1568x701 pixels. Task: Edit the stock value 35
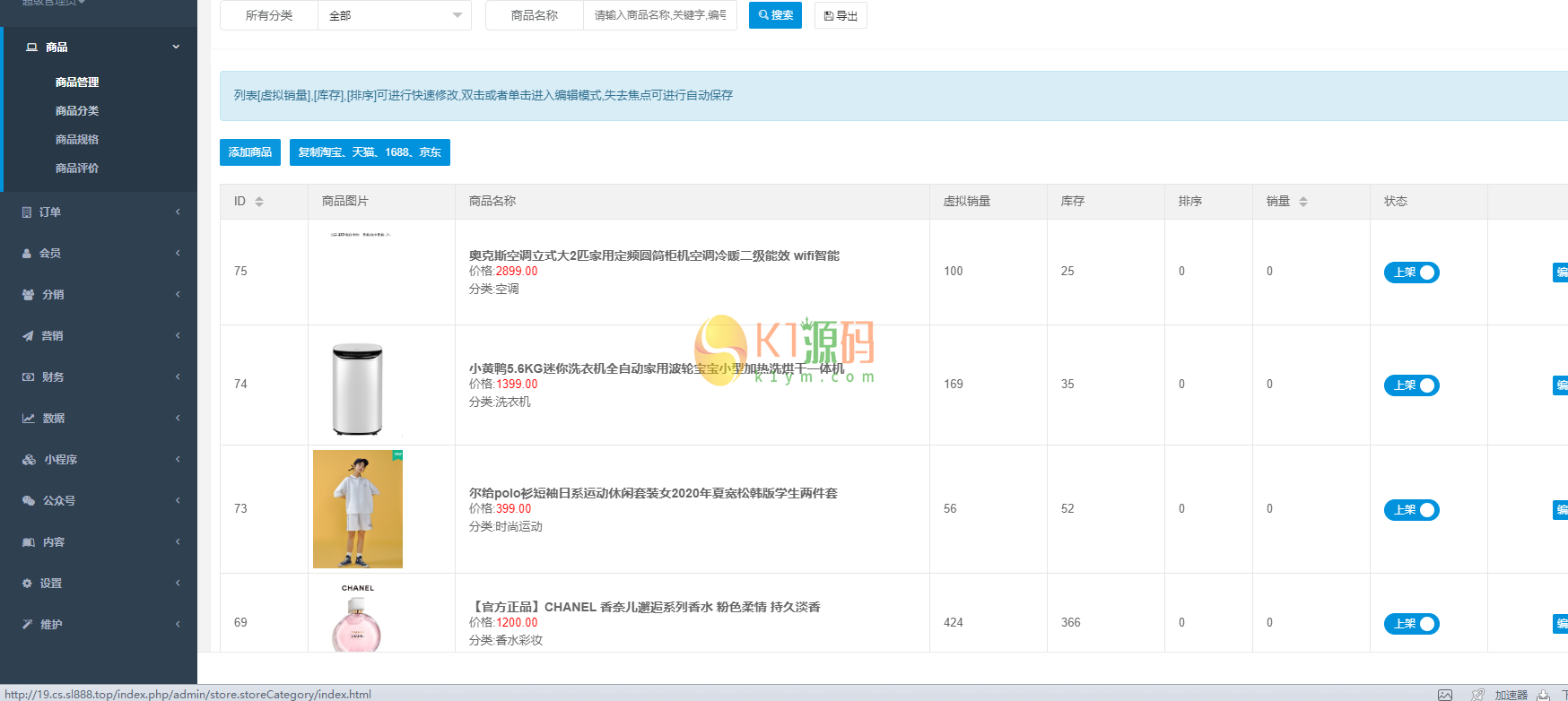click(1067, 385)
